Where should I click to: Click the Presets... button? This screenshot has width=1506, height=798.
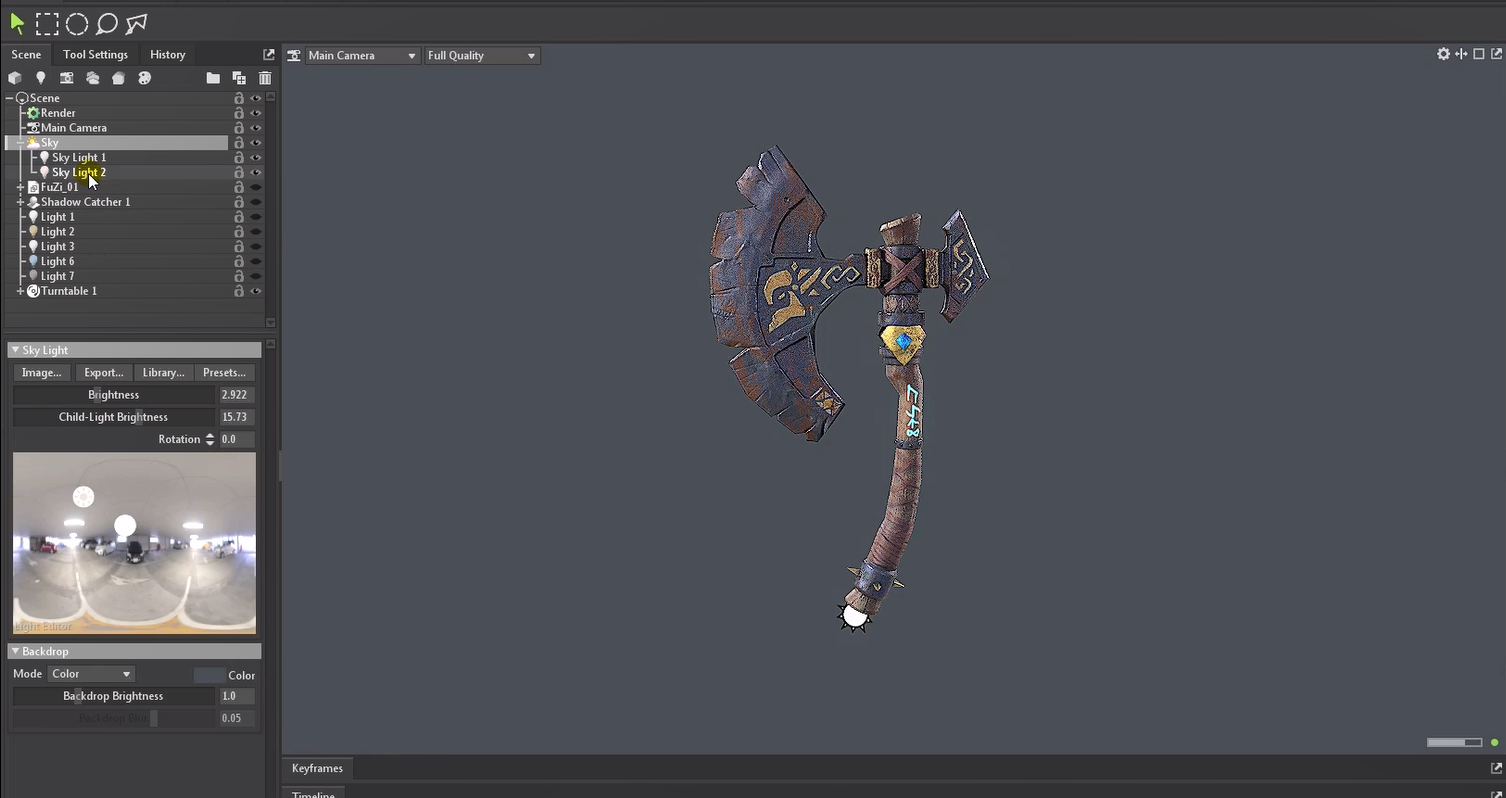click(x=224, y=373)
